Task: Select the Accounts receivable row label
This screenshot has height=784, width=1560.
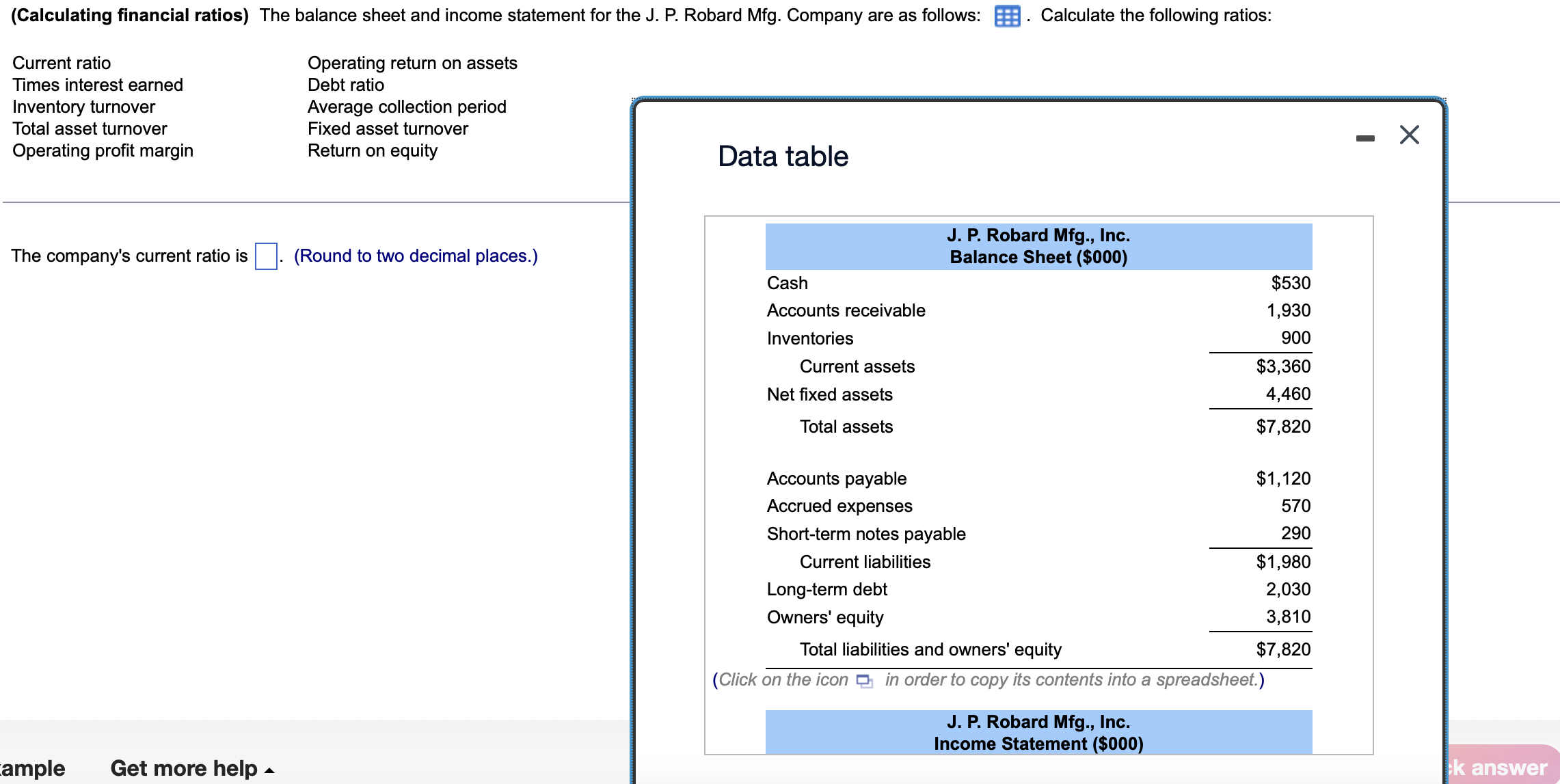Action: pos(846,310)
